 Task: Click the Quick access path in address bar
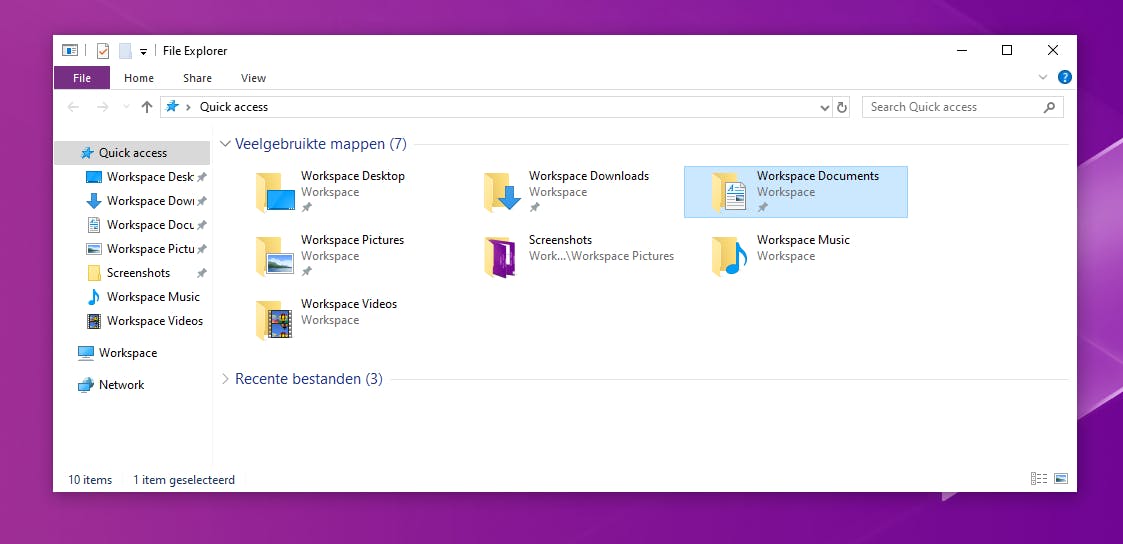click(x=233, y=107)
